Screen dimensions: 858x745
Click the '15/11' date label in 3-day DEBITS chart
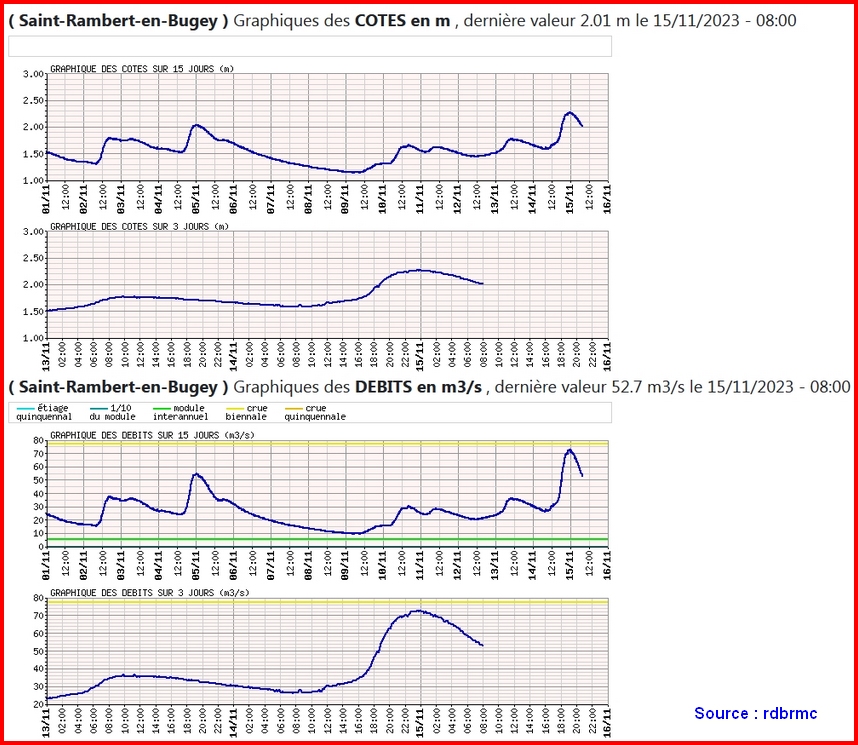(x=421, y=723)
